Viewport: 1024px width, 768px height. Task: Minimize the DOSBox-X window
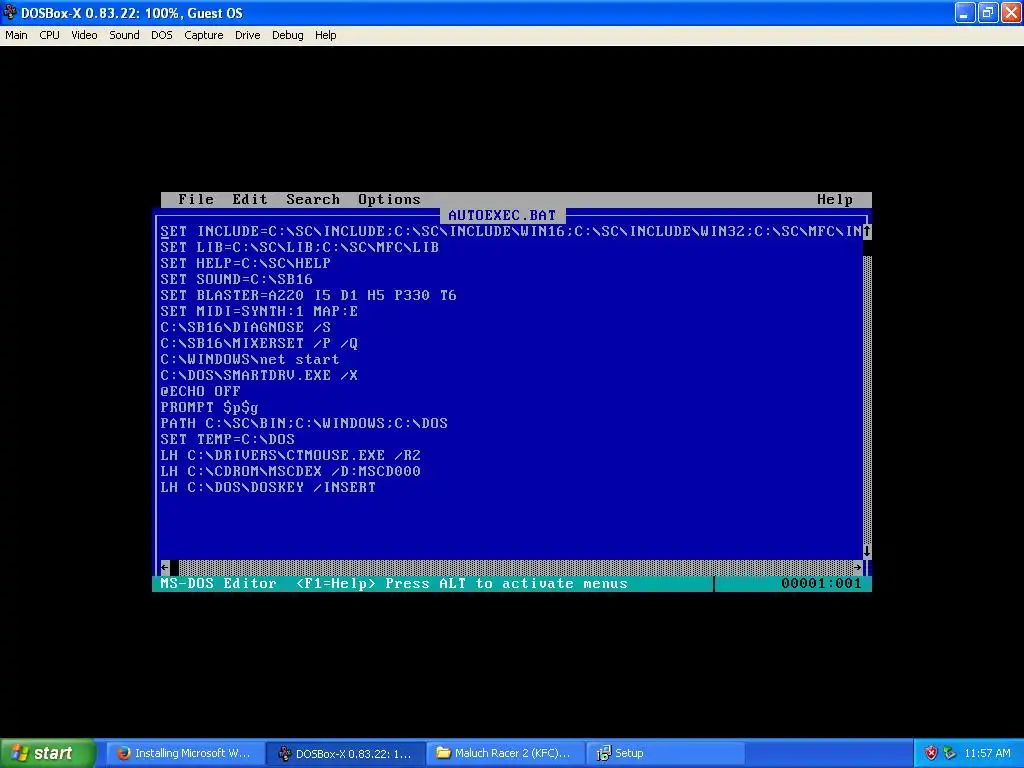click(965, 12)
